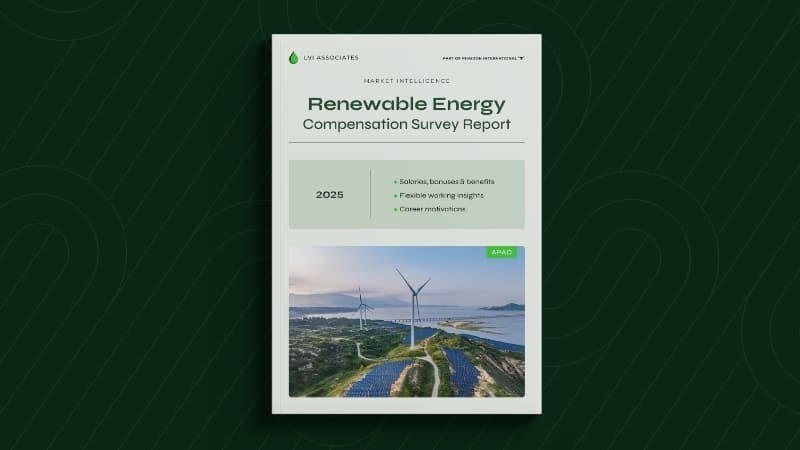Click the bullet dot before Career motivations
This screenshot has width=800, height=450.
coord(396,209)
